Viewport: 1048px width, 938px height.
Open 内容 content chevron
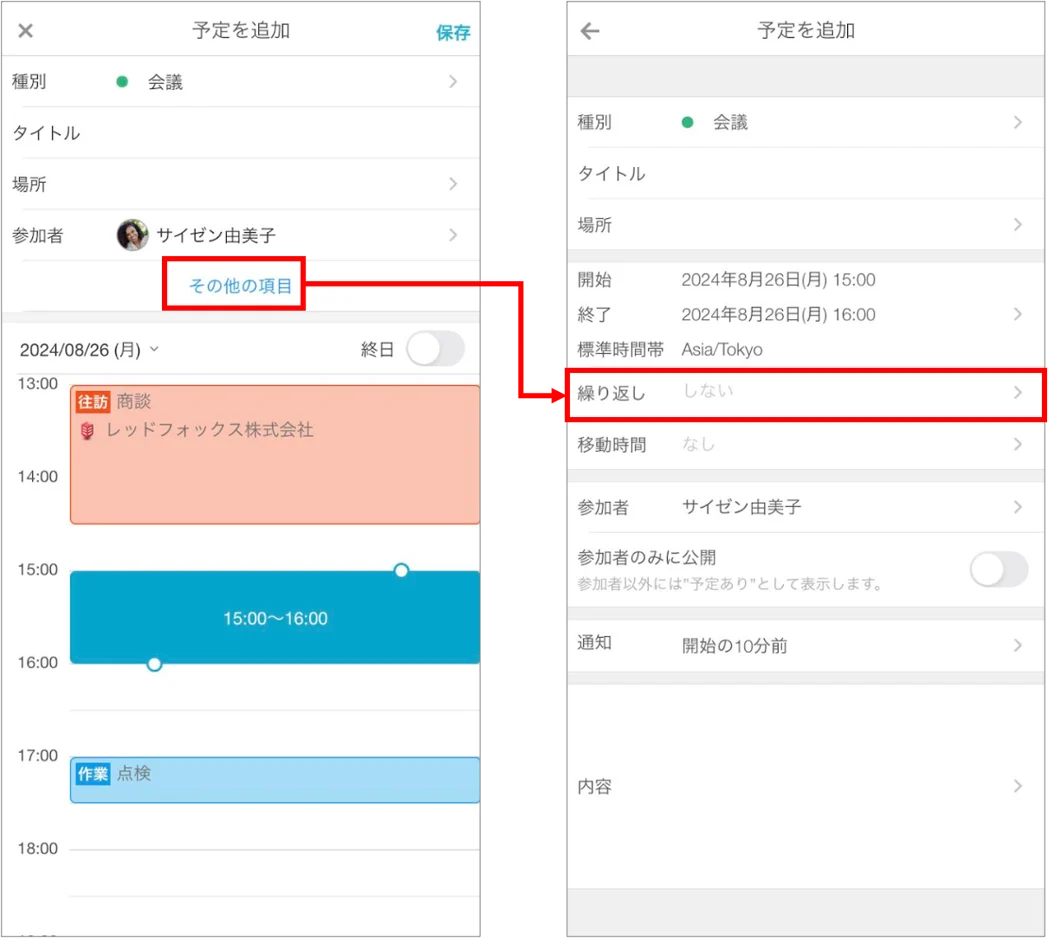pyautogui.click(x=1018, y=786)
